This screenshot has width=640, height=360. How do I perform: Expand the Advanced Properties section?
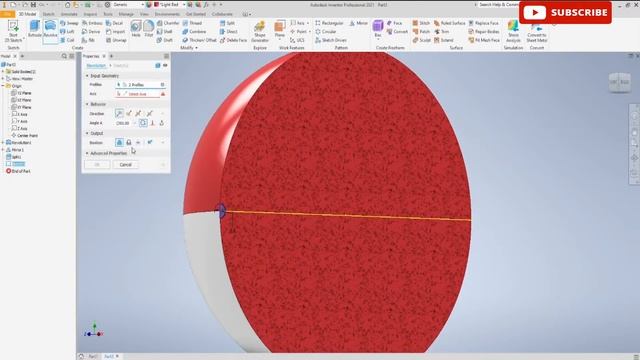click(x=87, y=153)
